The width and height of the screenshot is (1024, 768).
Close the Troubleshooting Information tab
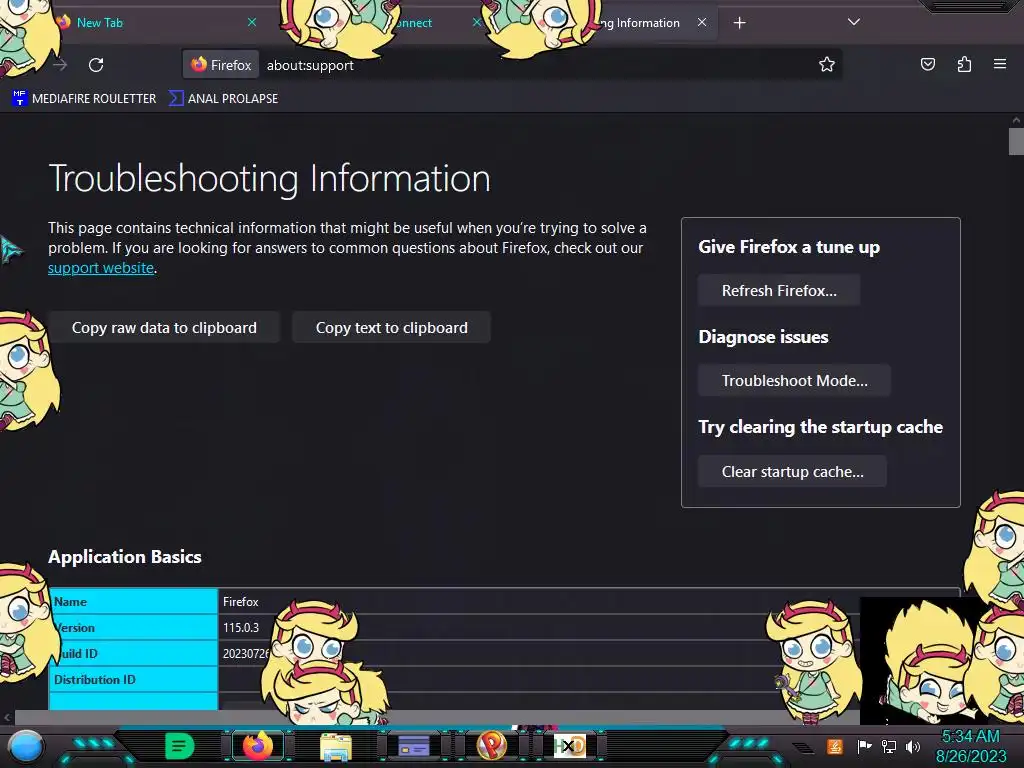pyautogui.click(x=701, y=22)
